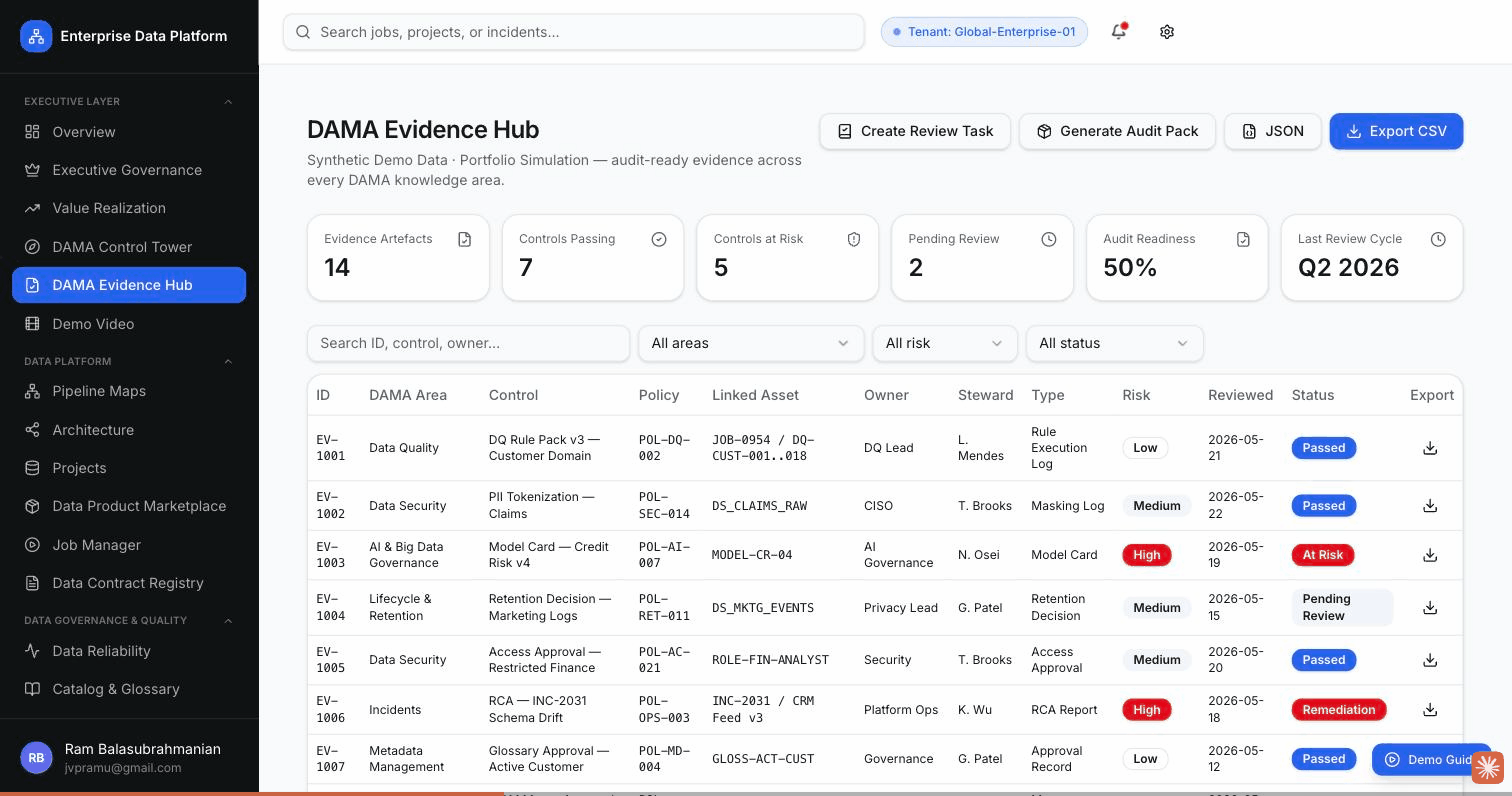The height and width of the screenshot is (796, 1512).
Task: Click the Pipeline Maps network icon
Action: [x=32, y=391]
